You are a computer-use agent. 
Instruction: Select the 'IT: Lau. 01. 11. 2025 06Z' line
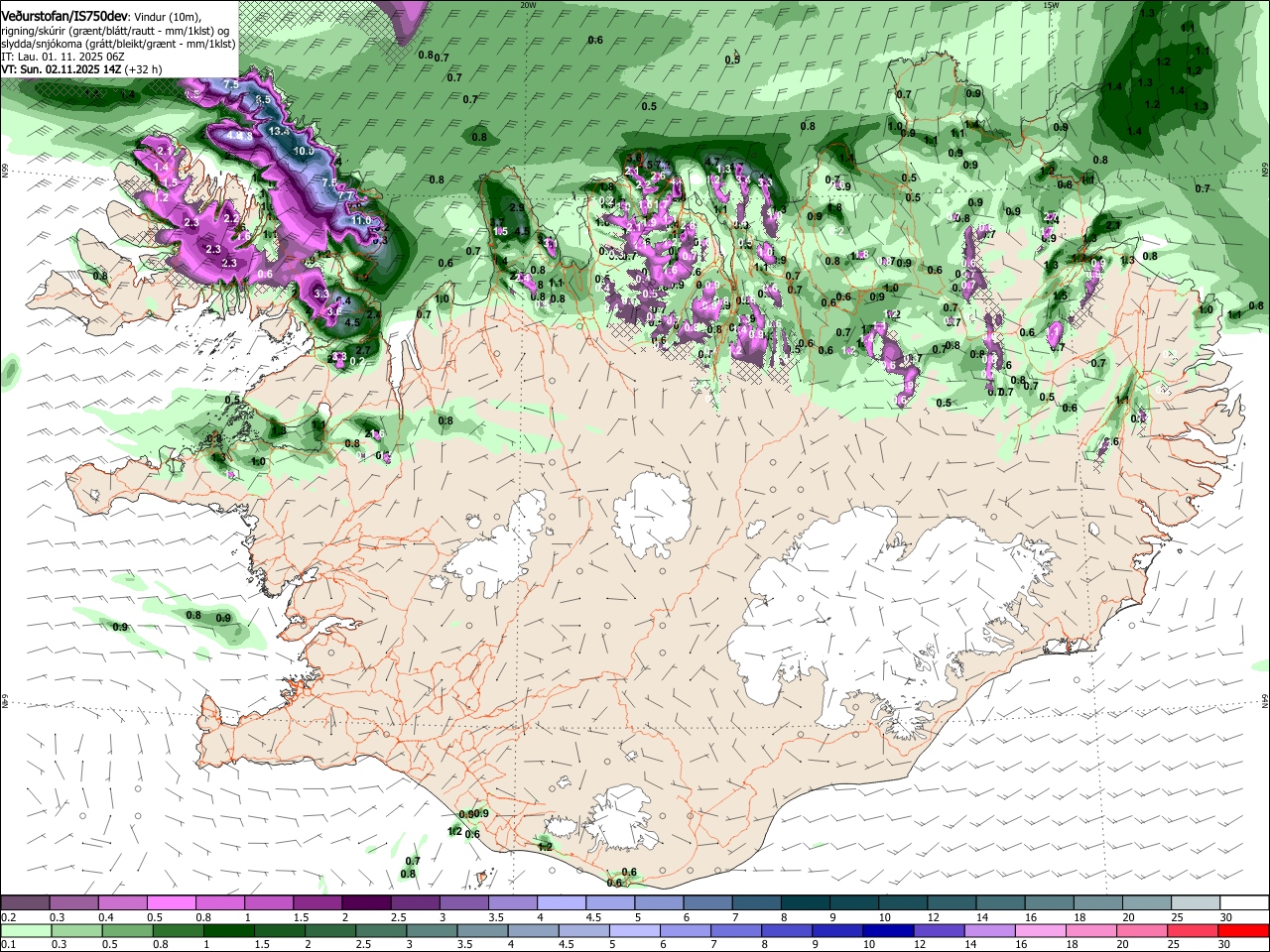(x=63, y=57)
